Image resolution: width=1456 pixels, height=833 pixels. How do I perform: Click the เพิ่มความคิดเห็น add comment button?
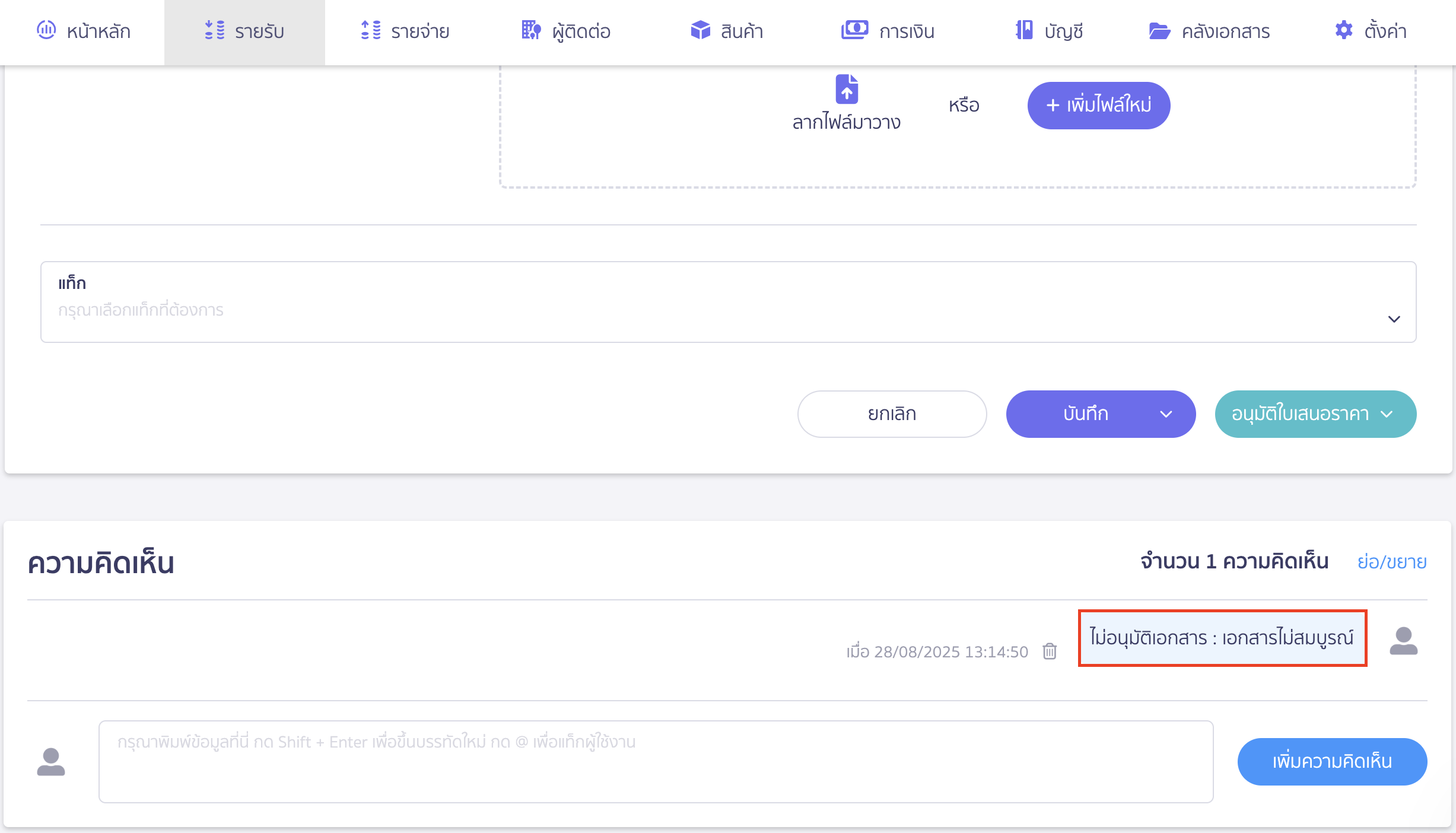point(1332,761)
